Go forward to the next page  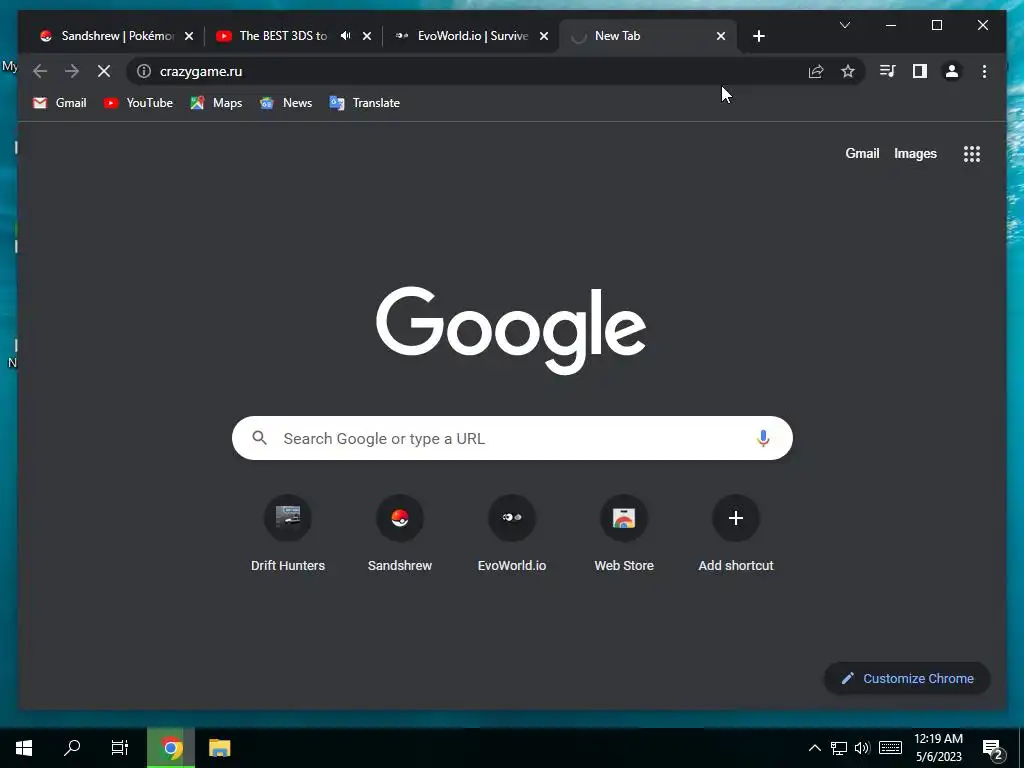pos(72,71)
